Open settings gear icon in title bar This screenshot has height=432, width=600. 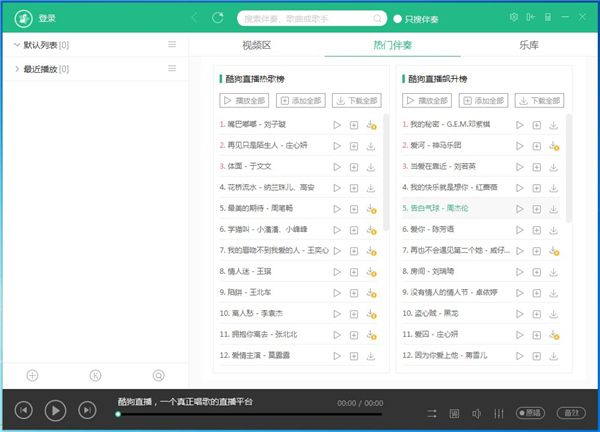(x=514, y=17)
